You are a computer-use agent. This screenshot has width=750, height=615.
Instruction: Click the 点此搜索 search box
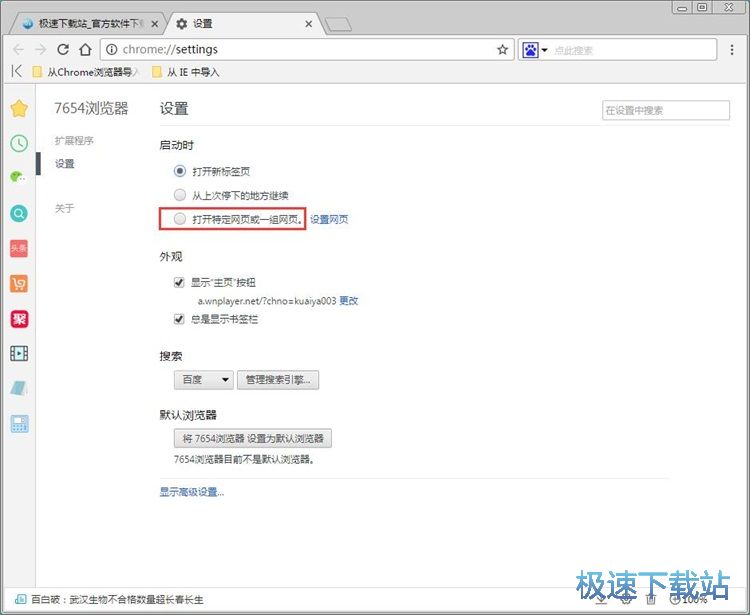(x=634, y=50)
